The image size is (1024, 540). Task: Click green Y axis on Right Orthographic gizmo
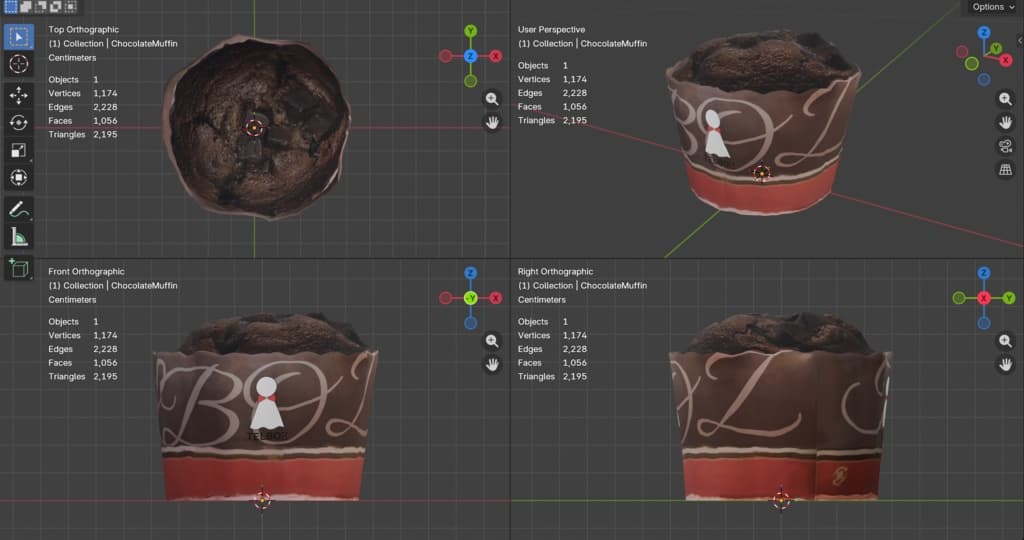click(959, 298)
